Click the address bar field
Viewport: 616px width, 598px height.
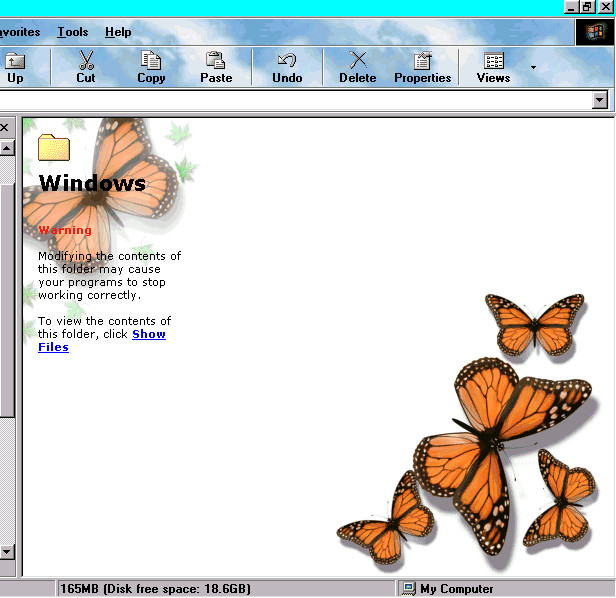[x=295, y=100]
